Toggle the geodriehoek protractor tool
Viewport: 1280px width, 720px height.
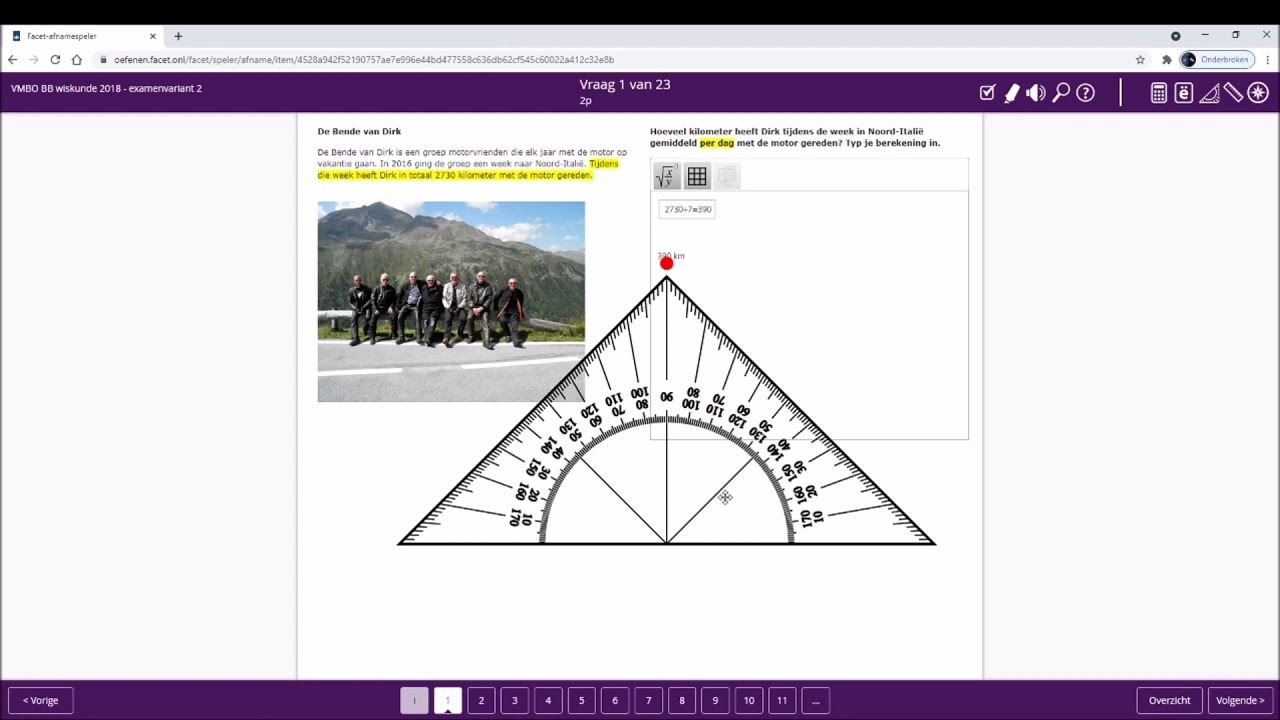coord(1209,93)
